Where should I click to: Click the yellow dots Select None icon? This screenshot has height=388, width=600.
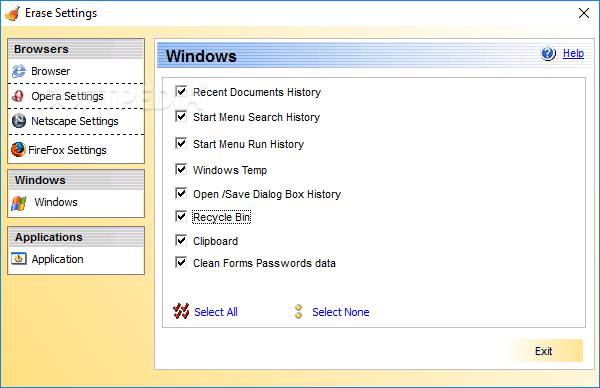tap(298, 311)
